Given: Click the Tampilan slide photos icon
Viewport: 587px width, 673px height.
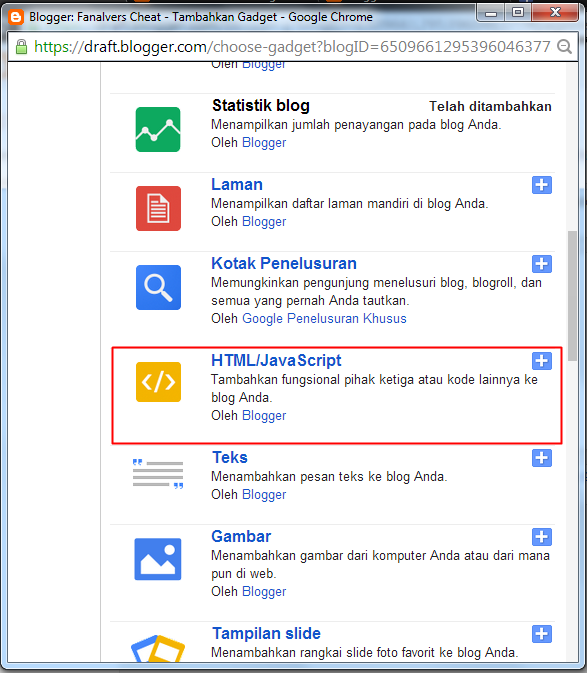Looking at the screenshot, I should click(158, 648).
